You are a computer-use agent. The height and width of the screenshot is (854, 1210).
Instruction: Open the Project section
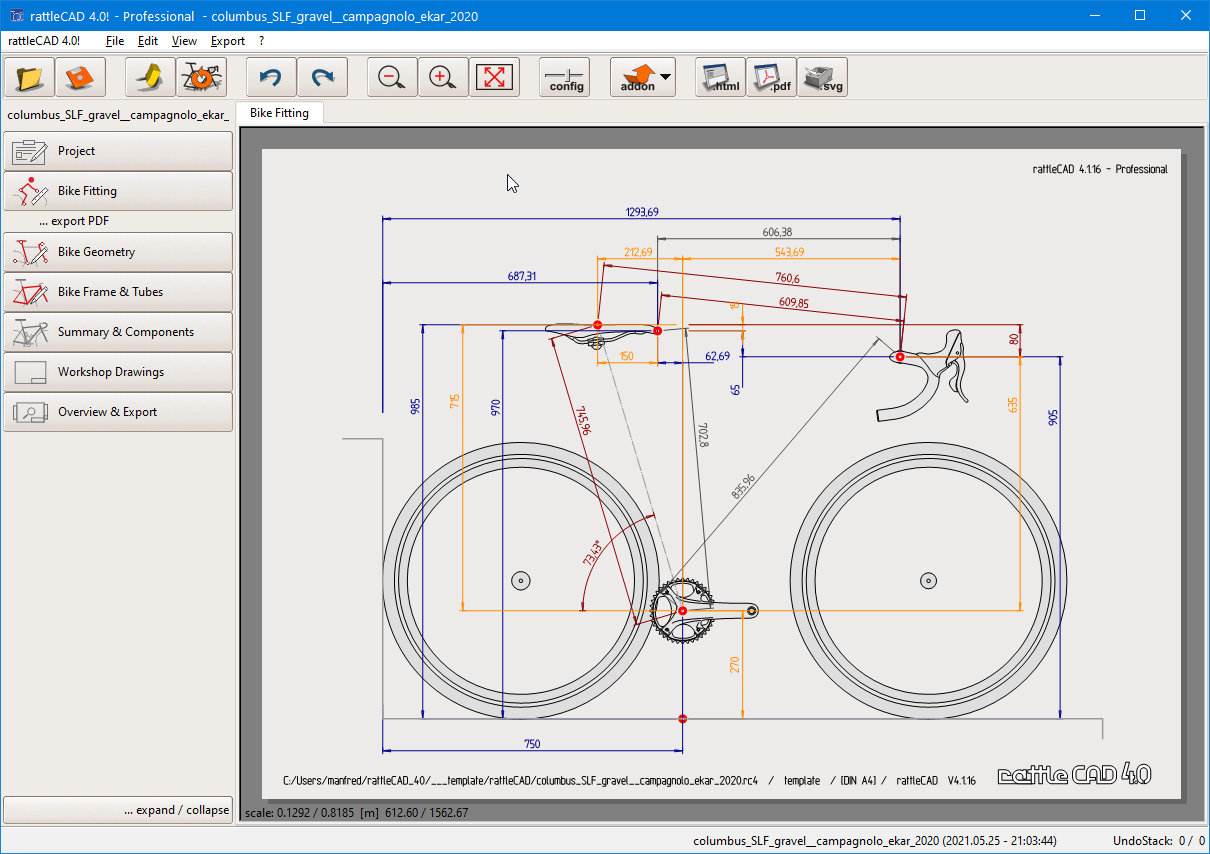pos(118,151)
